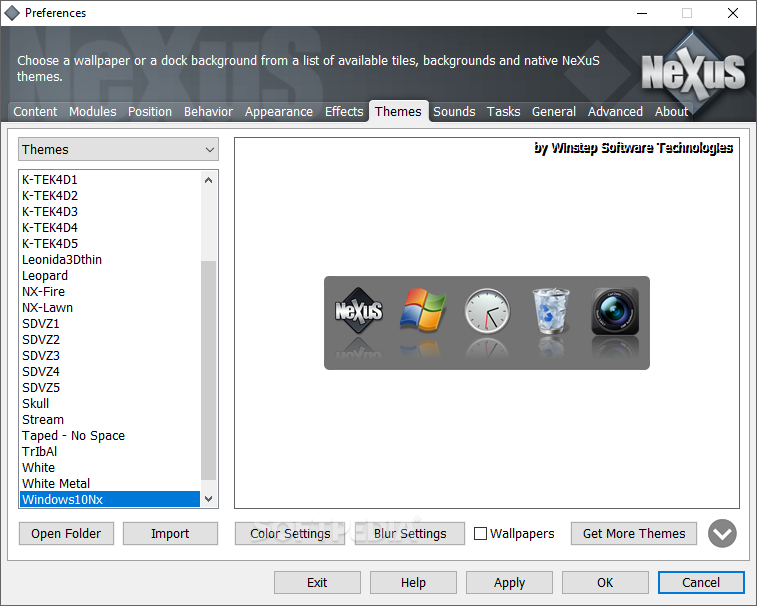
Task: Choose the Stream theme
Action: [x=110, y=419]
